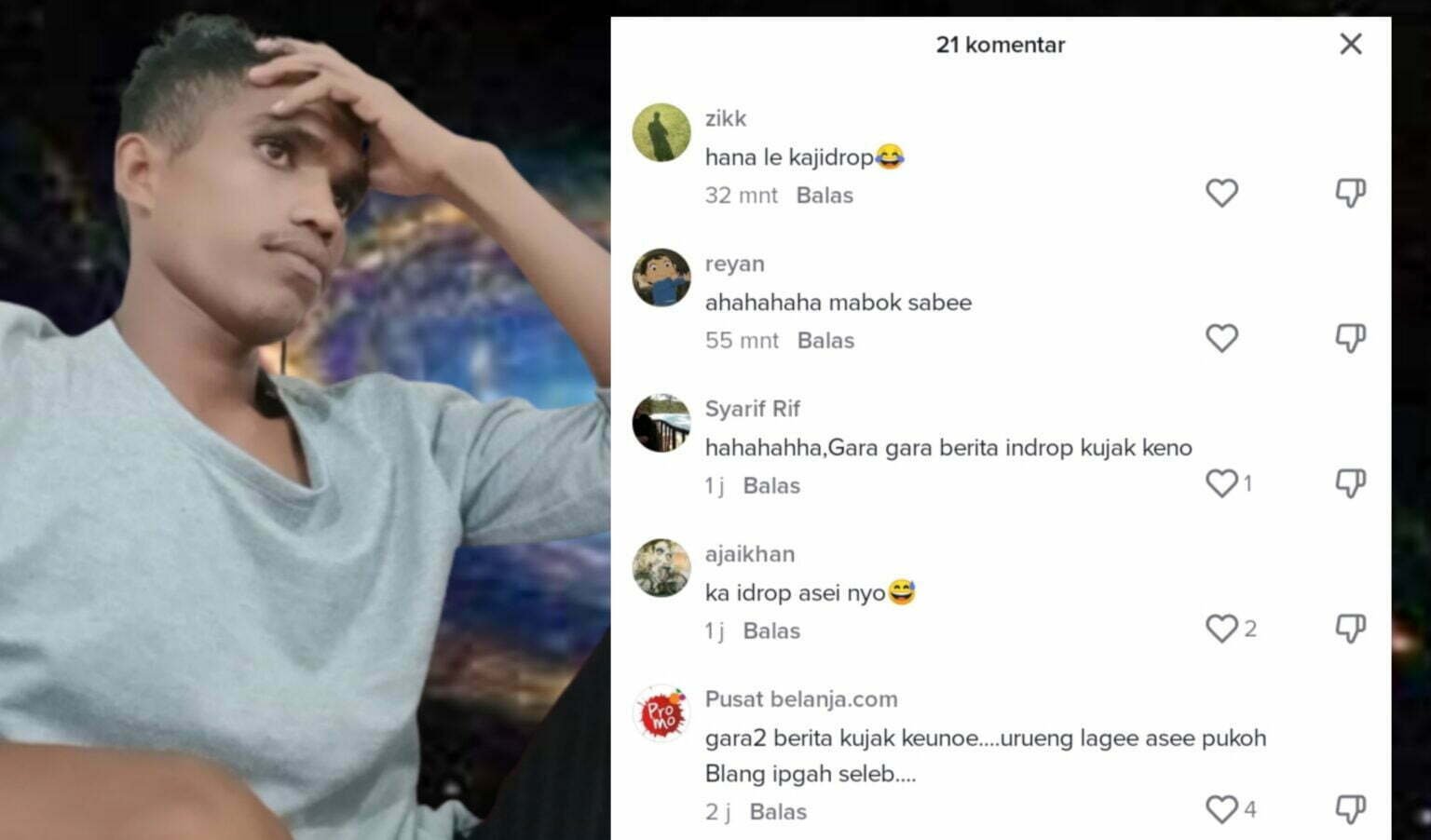Like reyan's comment with the heart
This screenshot has width=1431, height=840.
pyautogui.click(x=1221, y=338)
